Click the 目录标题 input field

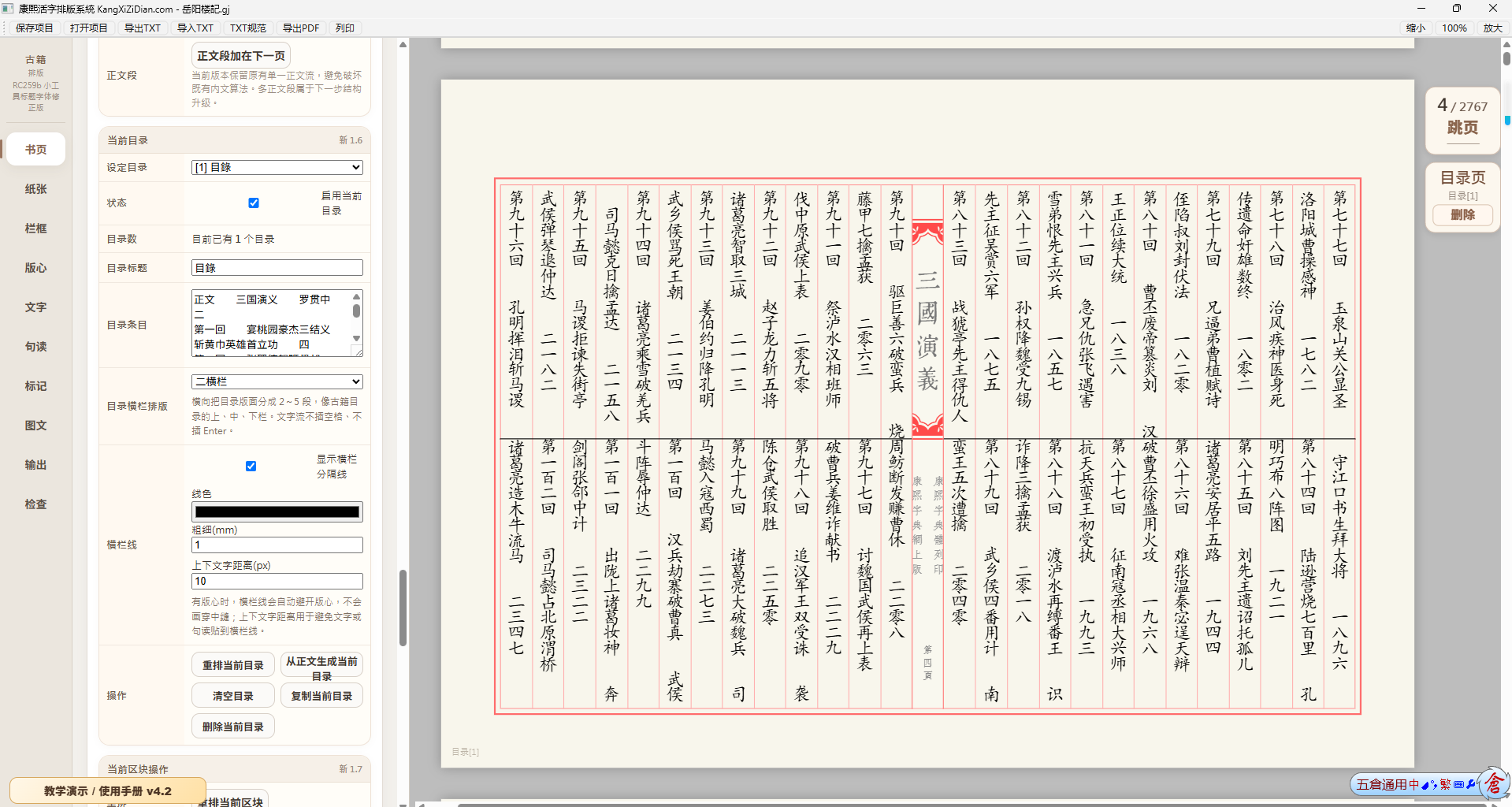[x=277, y=268]
